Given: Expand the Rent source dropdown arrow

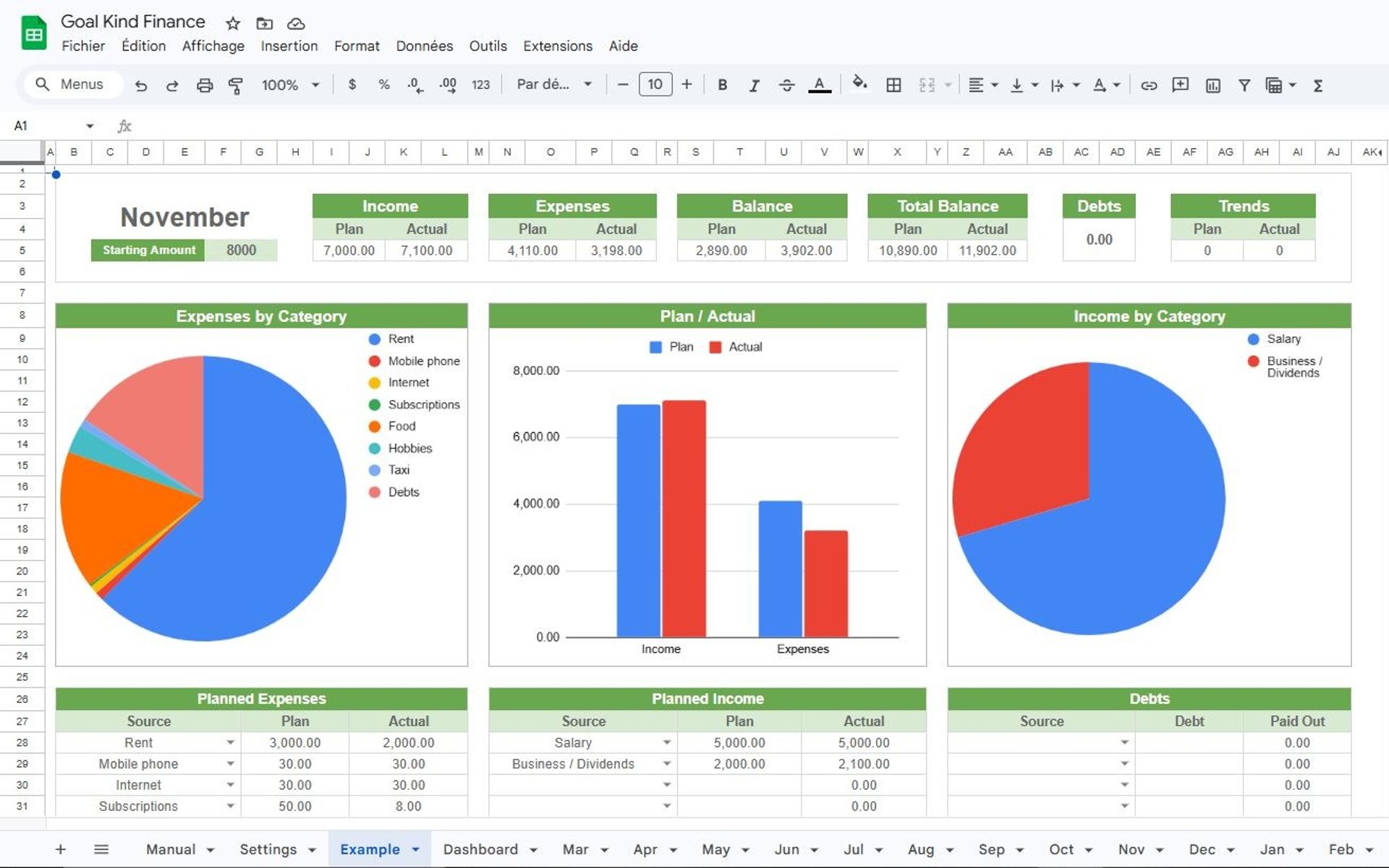Looking at the screenshot, I should coord(230,743).
